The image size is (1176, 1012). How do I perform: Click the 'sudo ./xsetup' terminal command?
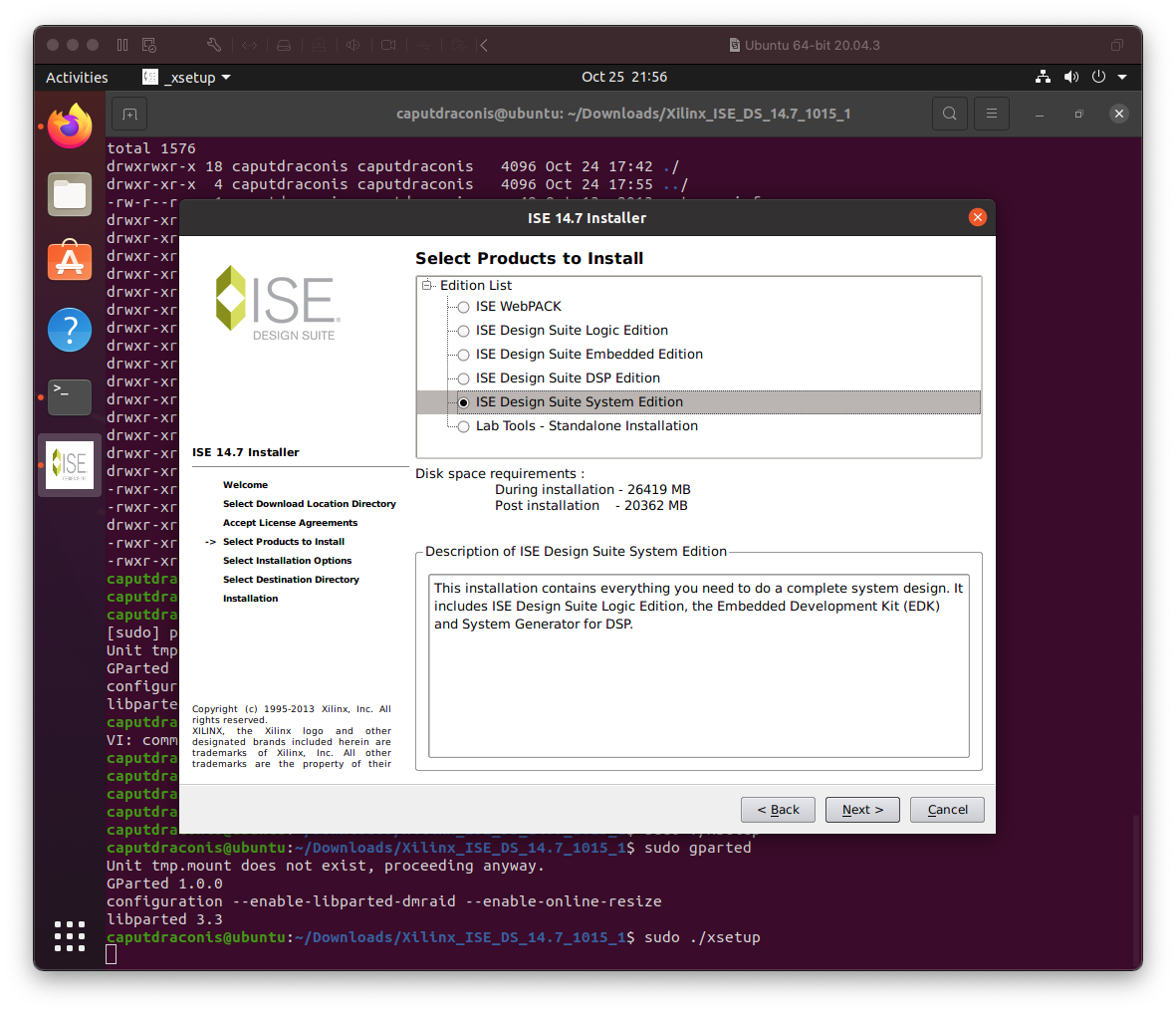point(702,937)
